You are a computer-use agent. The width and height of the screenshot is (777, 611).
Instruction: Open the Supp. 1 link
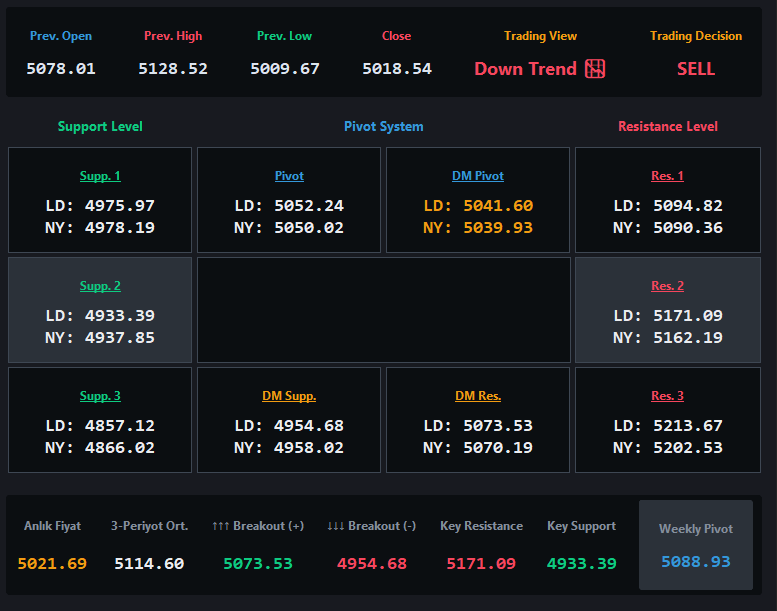(x=100, y=176)
